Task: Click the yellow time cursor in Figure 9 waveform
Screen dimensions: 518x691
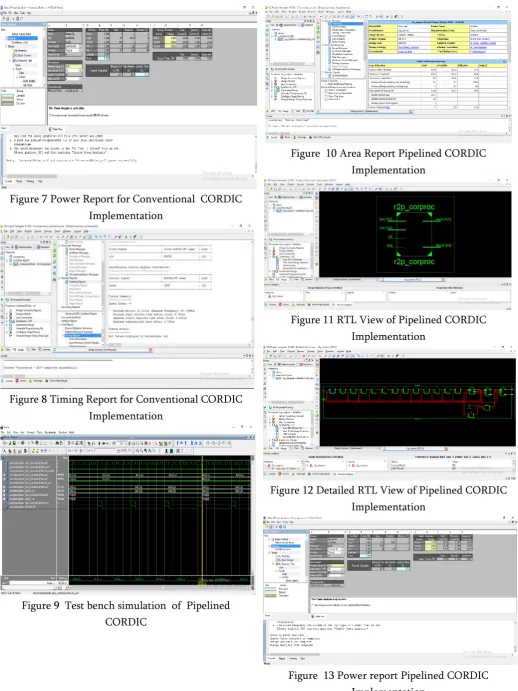Action: [202, 518]
